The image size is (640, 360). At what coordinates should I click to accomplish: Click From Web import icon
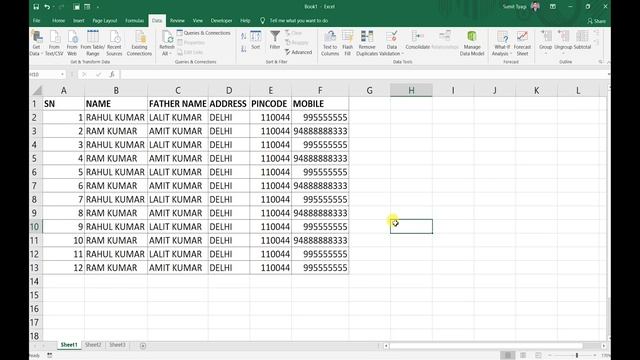click(x=72, y=43)
